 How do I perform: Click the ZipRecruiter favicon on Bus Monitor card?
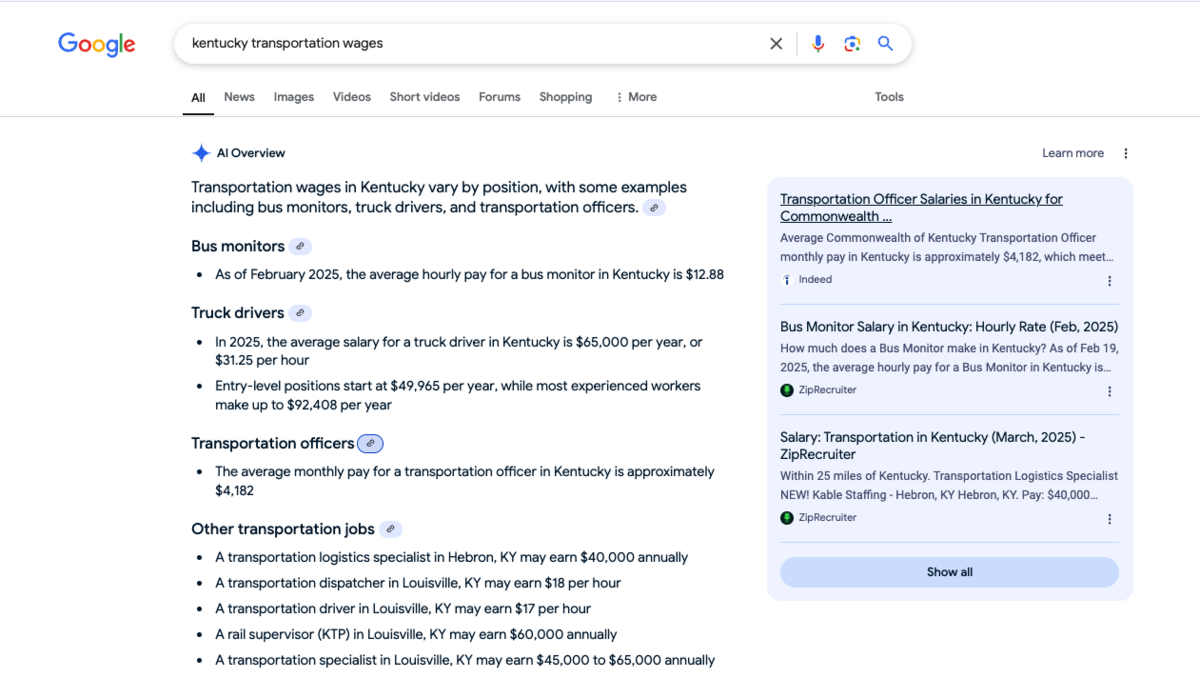[787, 390]
